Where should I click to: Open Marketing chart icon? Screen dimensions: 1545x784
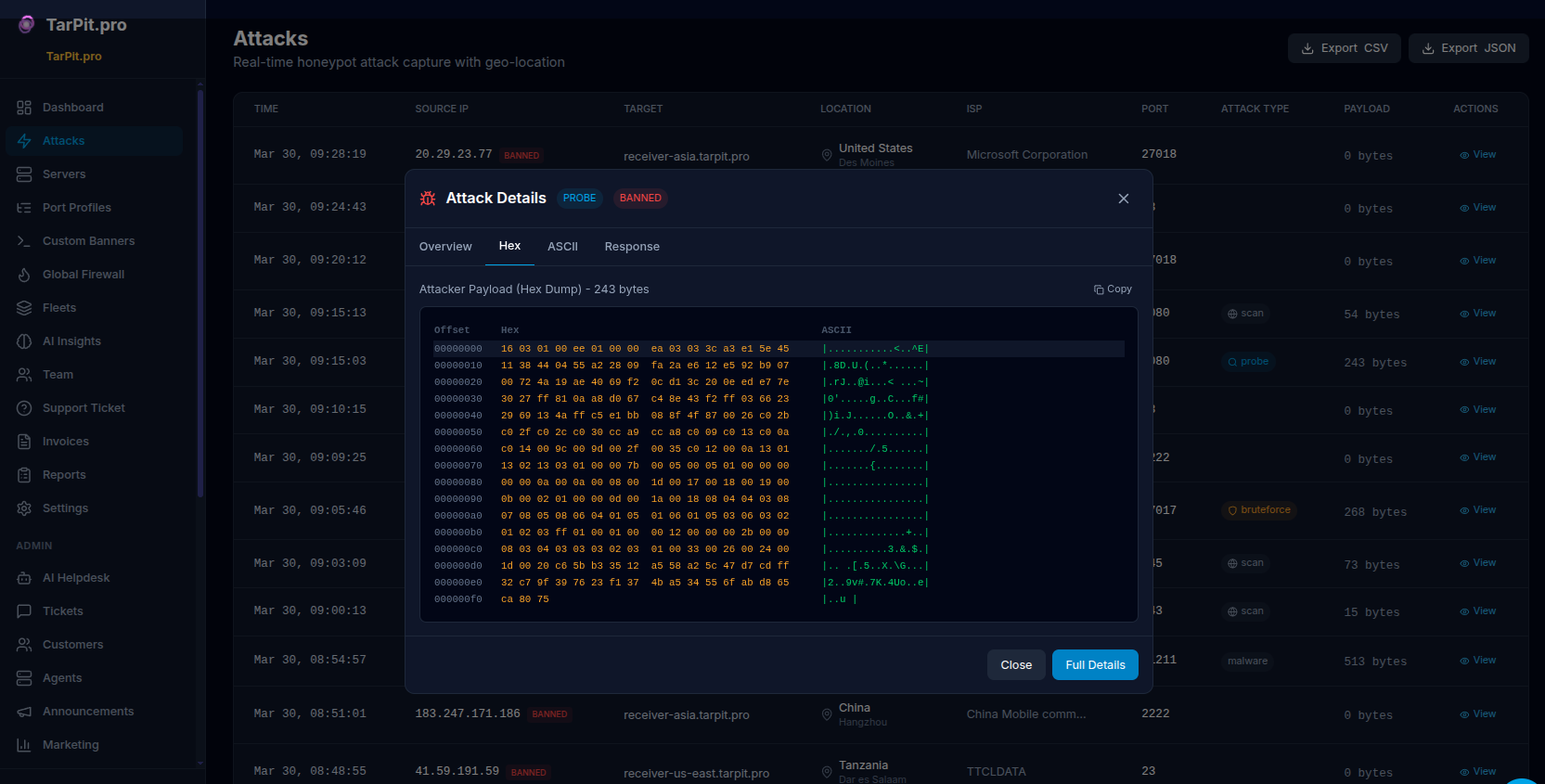point(24,745)
